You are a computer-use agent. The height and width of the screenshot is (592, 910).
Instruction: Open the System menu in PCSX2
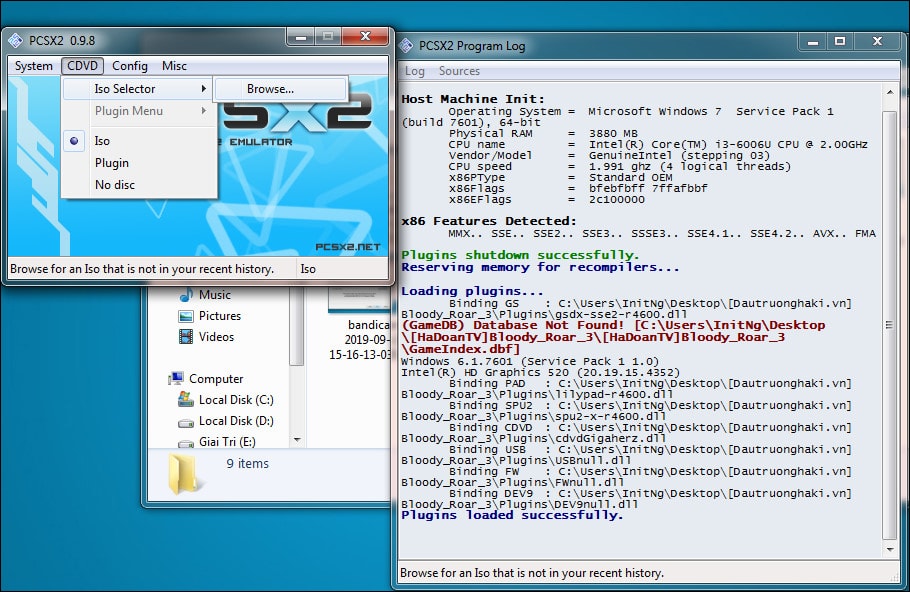point(34,66)
